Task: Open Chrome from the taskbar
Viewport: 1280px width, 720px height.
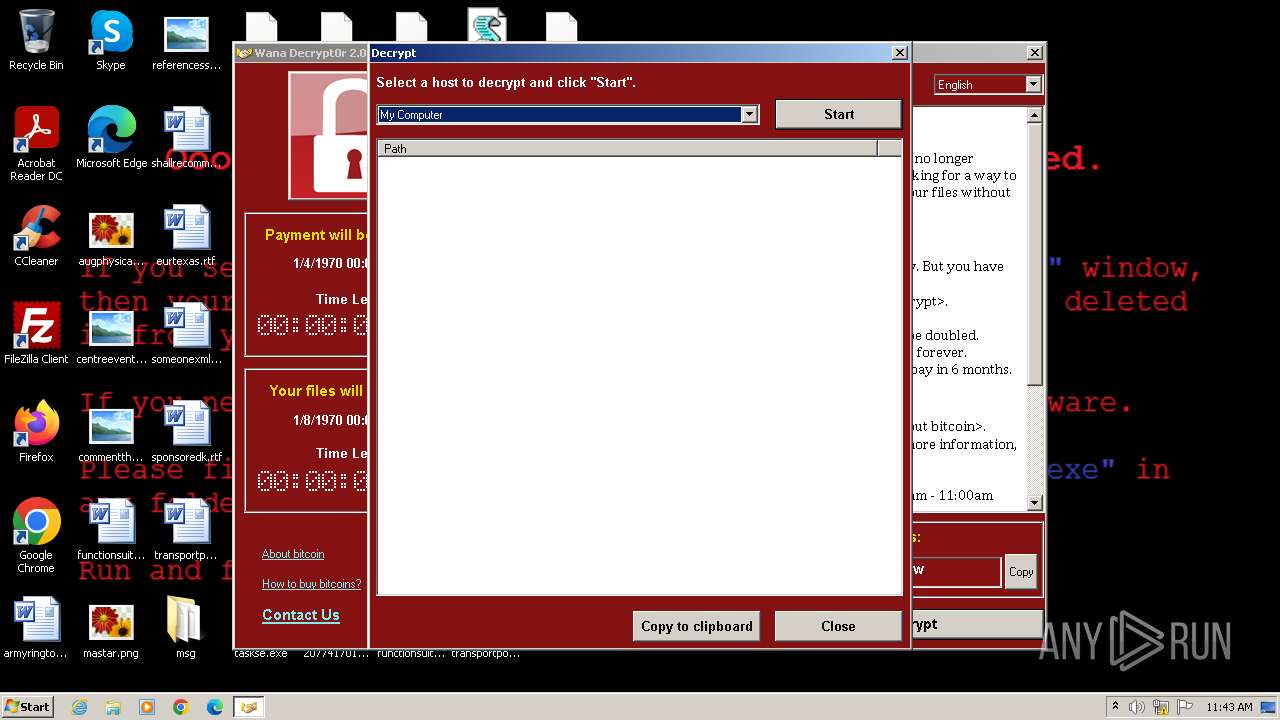Action: tap(181, 707)
